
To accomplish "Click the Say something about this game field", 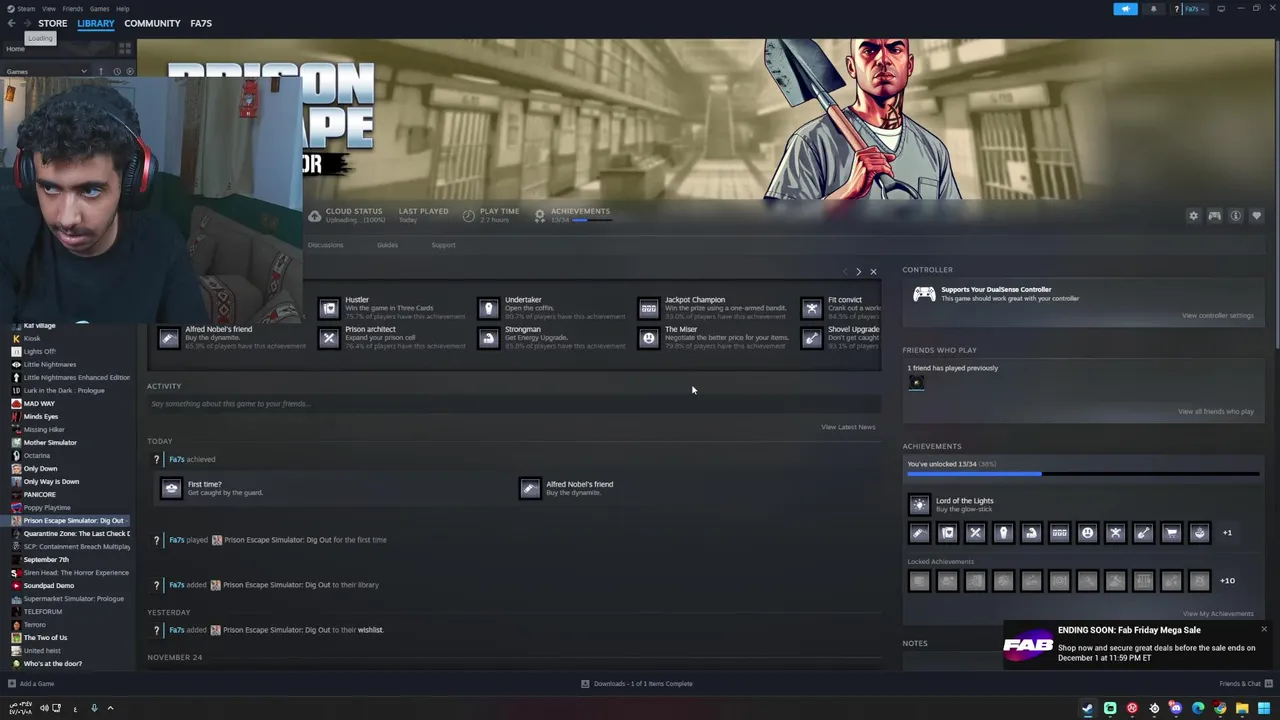I will (x=513, y=404).
